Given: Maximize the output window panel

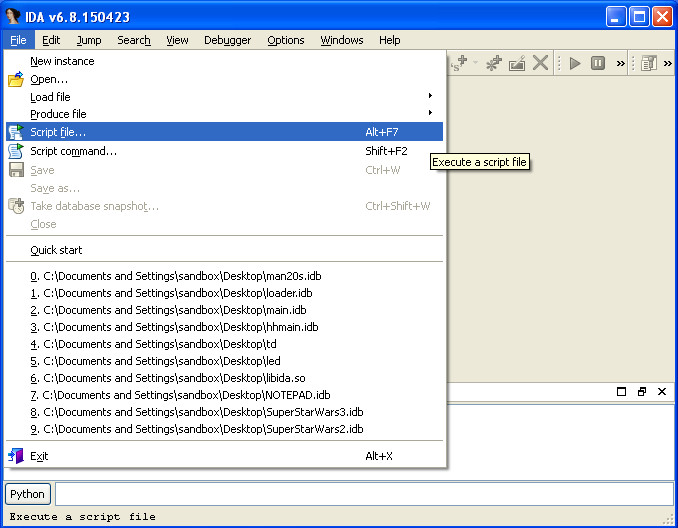Looking at the screenshot, I should pos(621,392).
